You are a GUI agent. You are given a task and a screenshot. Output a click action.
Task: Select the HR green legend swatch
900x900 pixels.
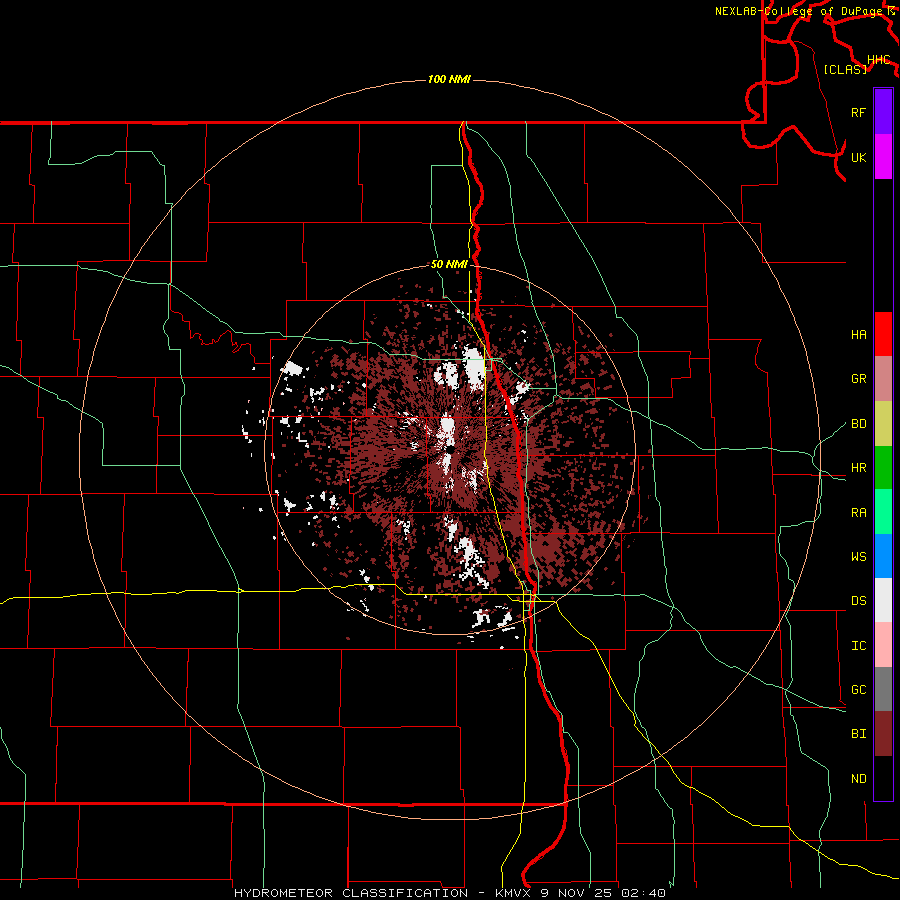(x=883, y=467)
